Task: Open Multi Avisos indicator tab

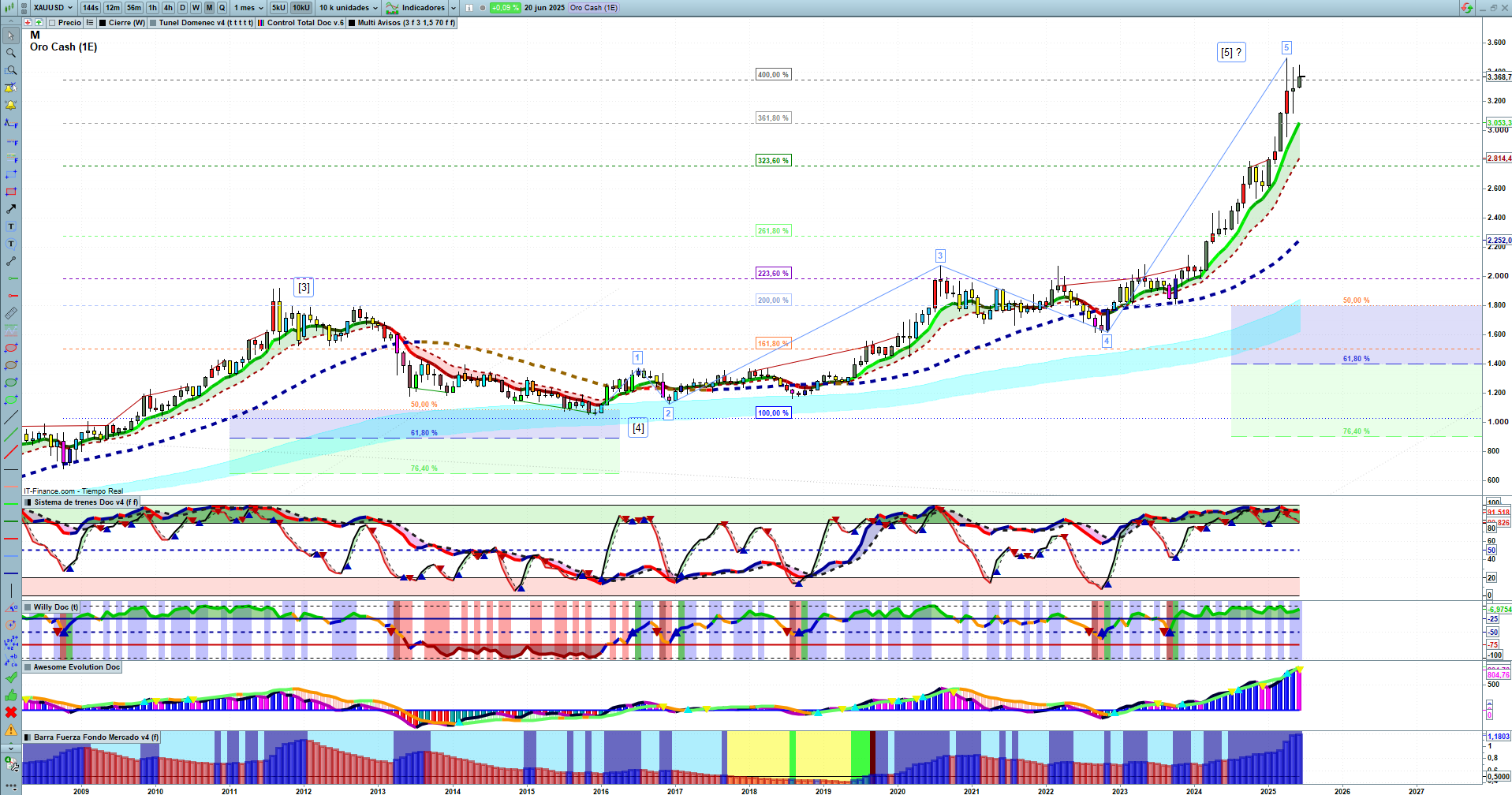Action: pyautogui.click(x=401, y=23)
